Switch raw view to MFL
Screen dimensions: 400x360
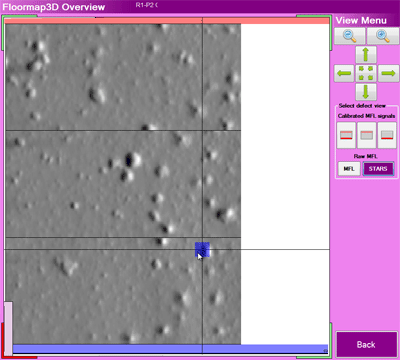(349, 169)
